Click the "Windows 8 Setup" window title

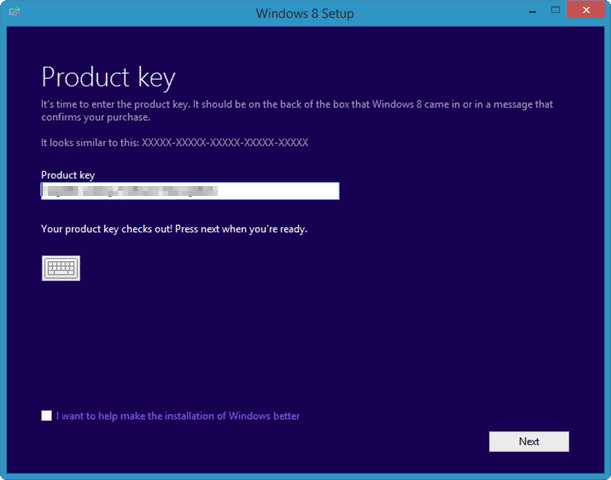point(305,13)
